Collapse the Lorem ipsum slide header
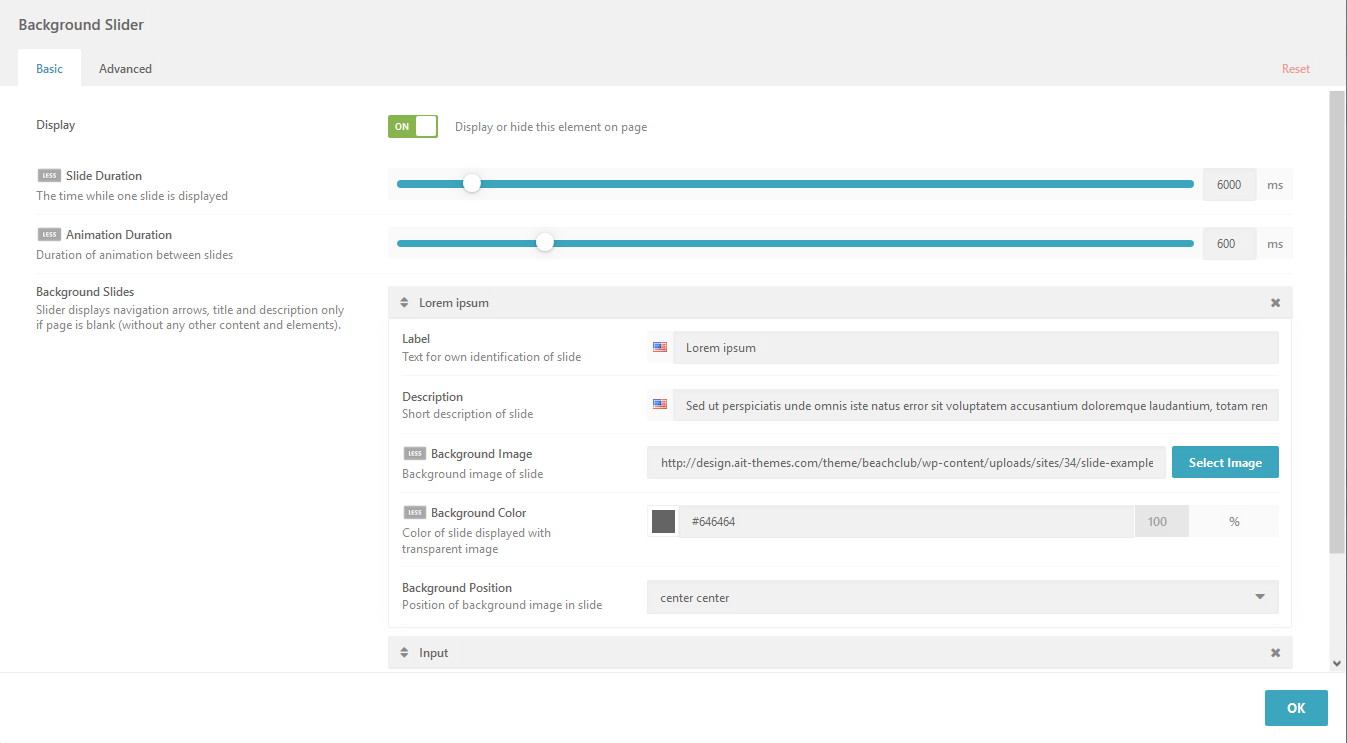This screenshot has height=743, width=1347. tap(840, 303)
